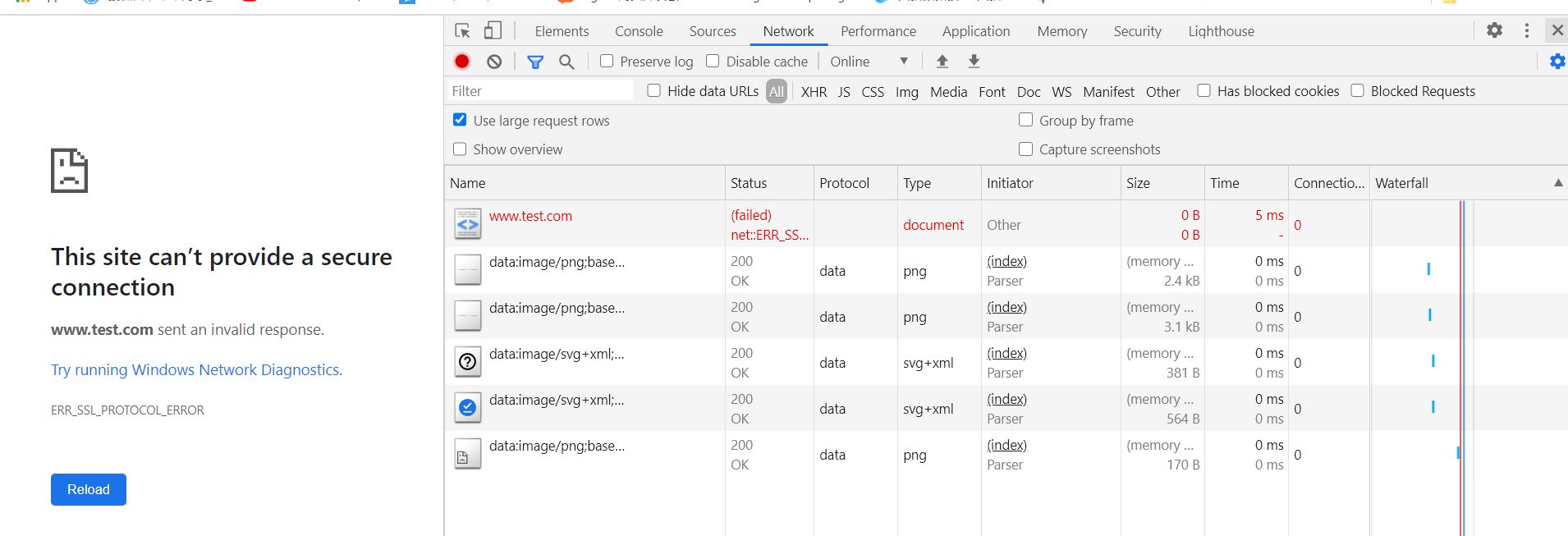1568x536 pixels.
Task: Switch to the Elements tab
Action: (562, 31)
